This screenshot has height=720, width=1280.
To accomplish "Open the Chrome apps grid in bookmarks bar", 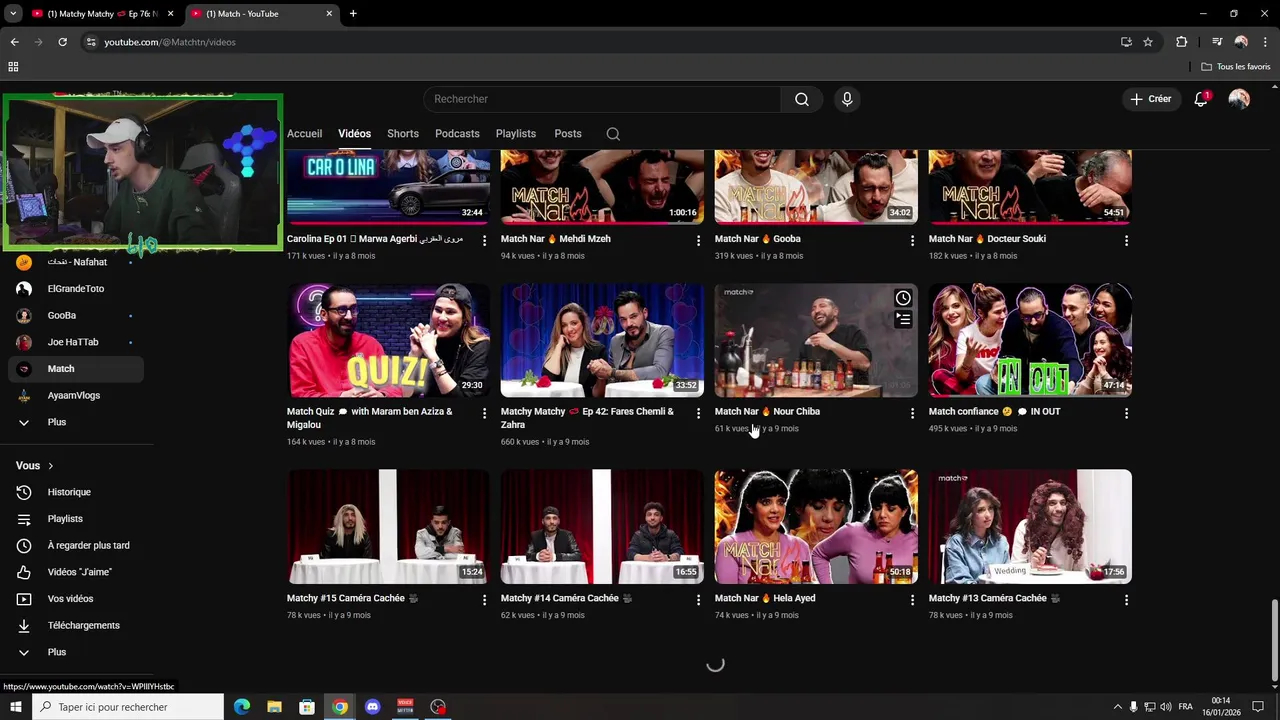I will coord(13,67).
